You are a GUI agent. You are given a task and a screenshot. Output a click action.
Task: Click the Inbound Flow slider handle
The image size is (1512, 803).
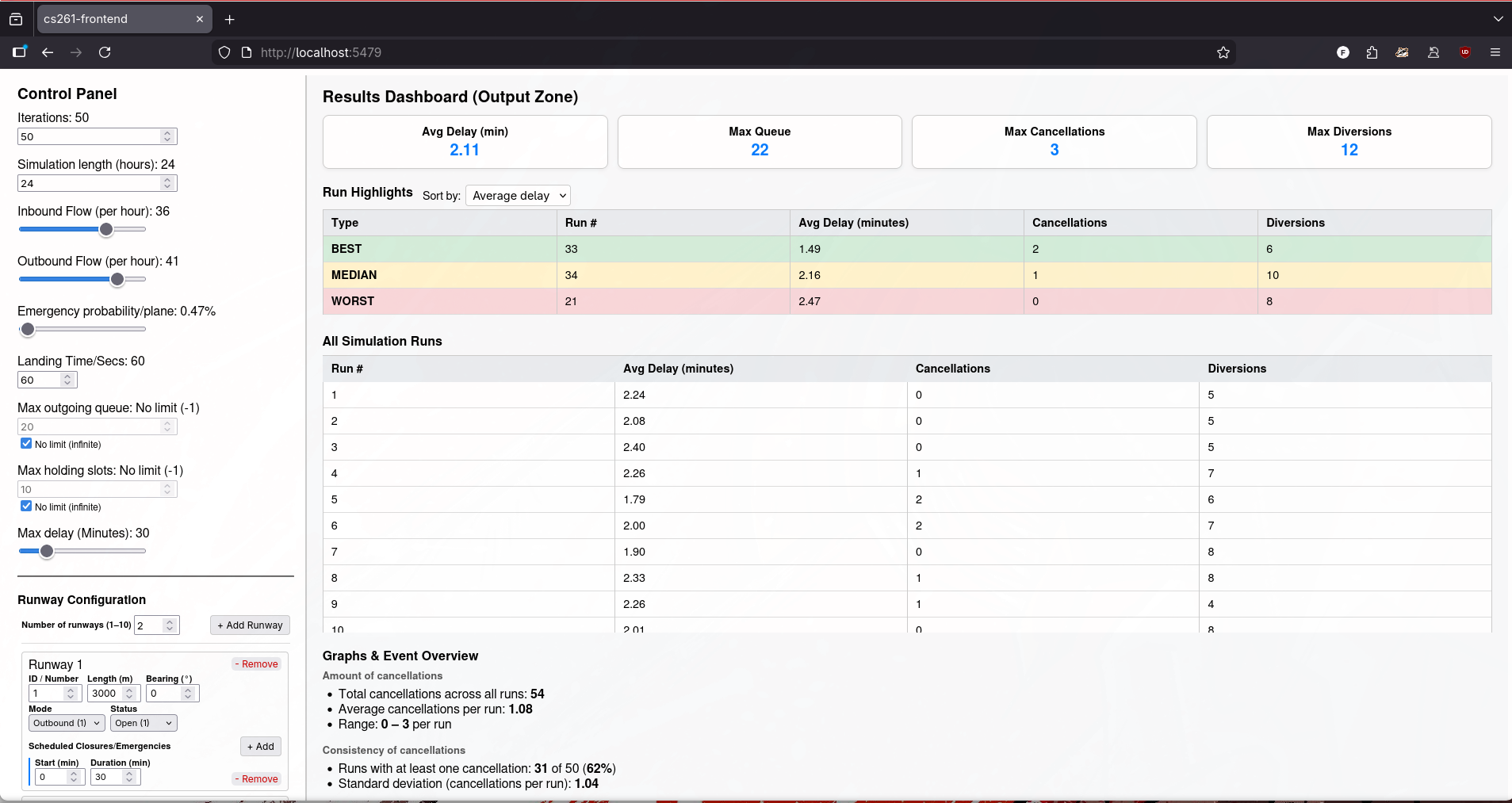[106, 230]
